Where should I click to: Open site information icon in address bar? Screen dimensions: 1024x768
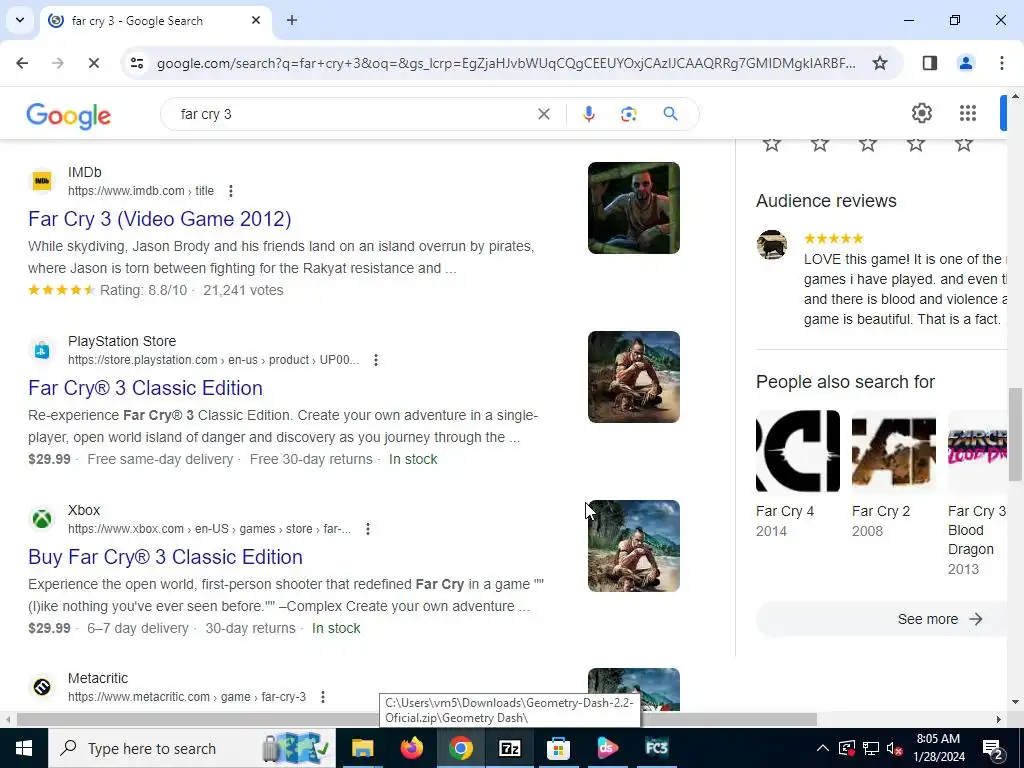[137, 63]
